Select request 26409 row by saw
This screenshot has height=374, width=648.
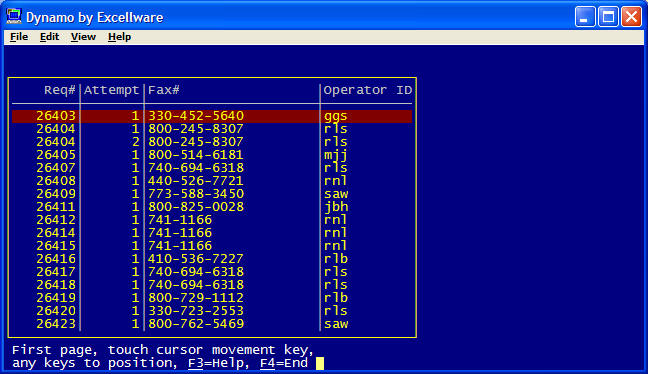212,194
